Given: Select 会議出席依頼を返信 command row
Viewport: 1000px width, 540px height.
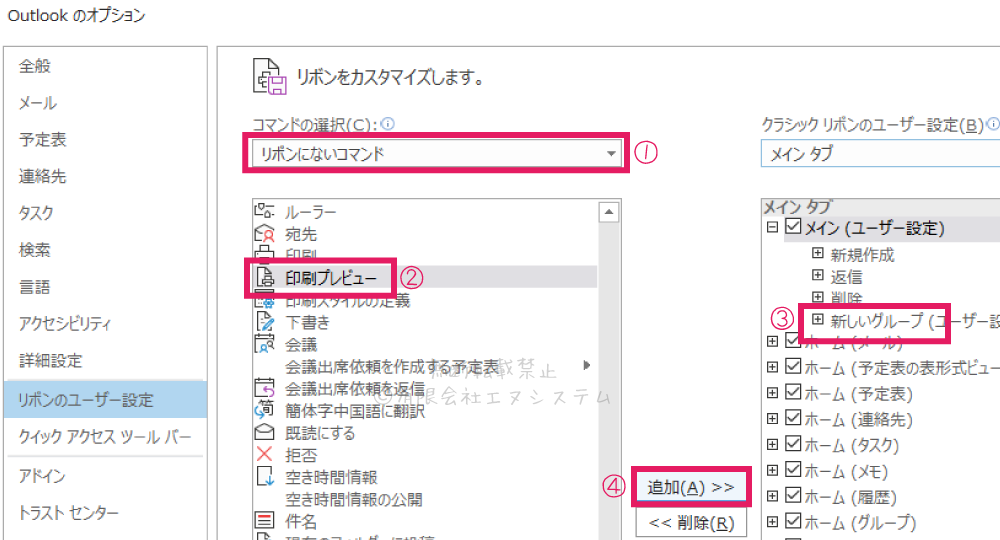Looking at the screenshot, I should (425, 388).
